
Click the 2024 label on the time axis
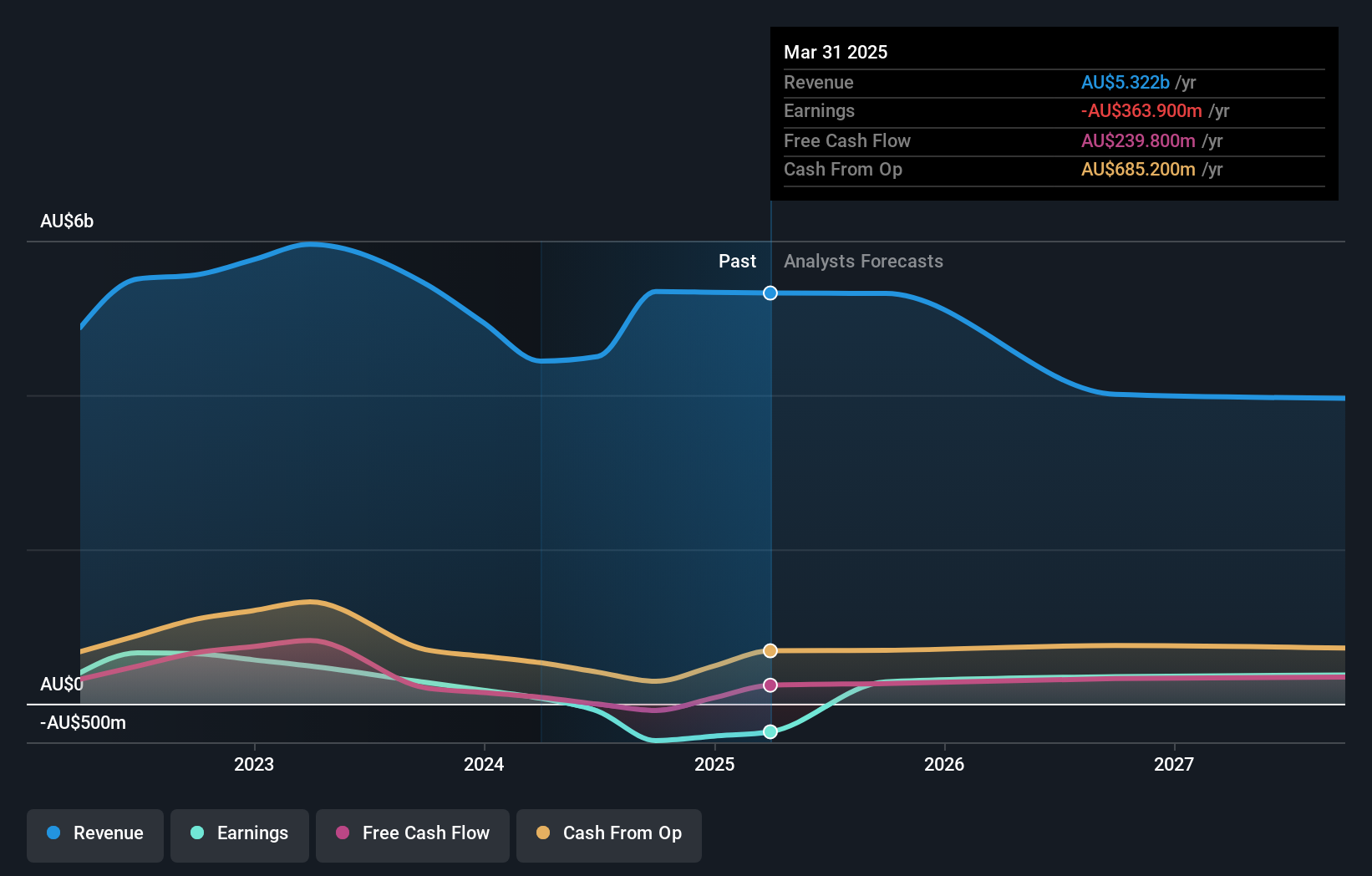pyautogui.click(x=484, y=764)
